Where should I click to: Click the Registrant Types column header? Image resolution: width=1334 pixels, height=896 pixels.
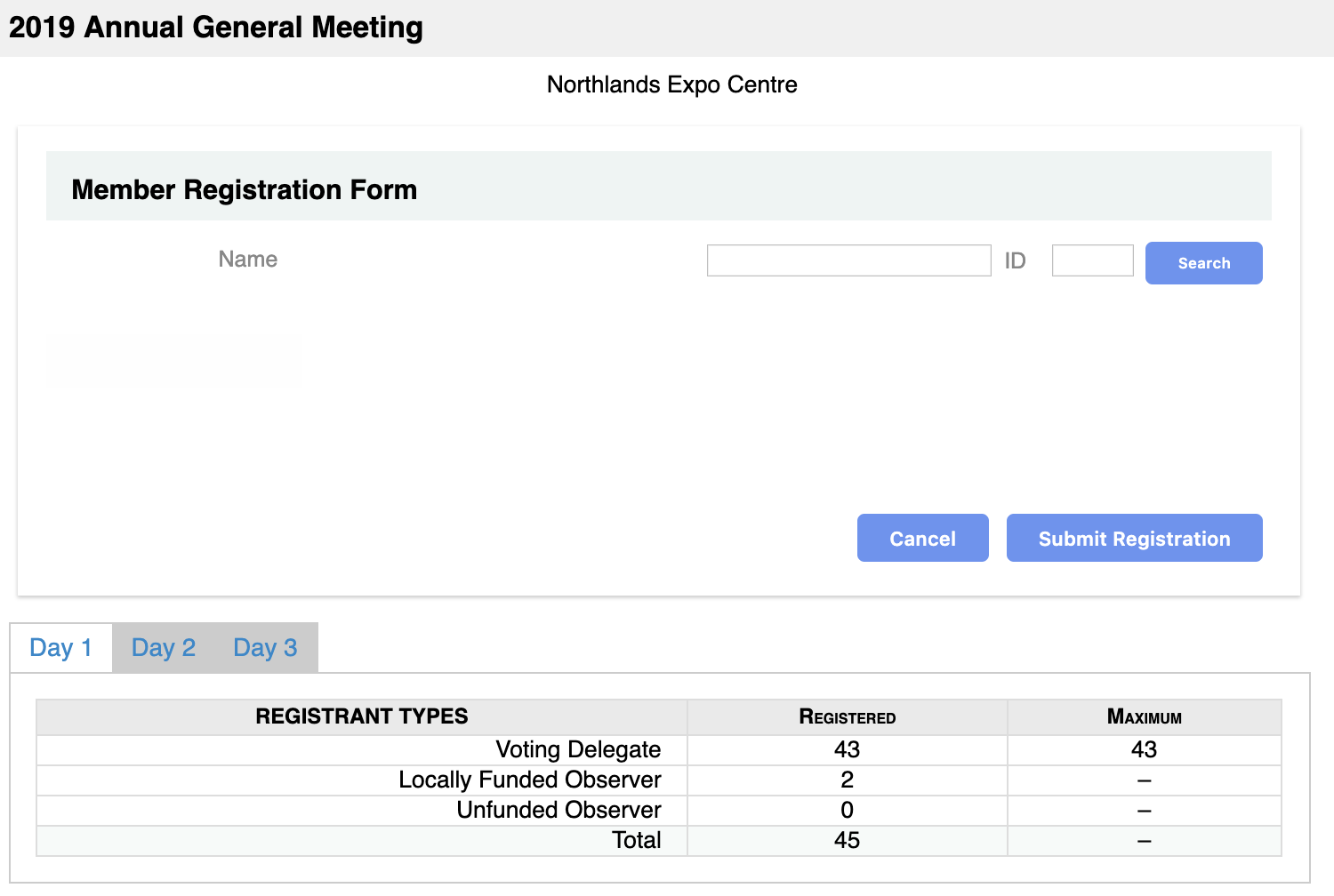[361, 716]
